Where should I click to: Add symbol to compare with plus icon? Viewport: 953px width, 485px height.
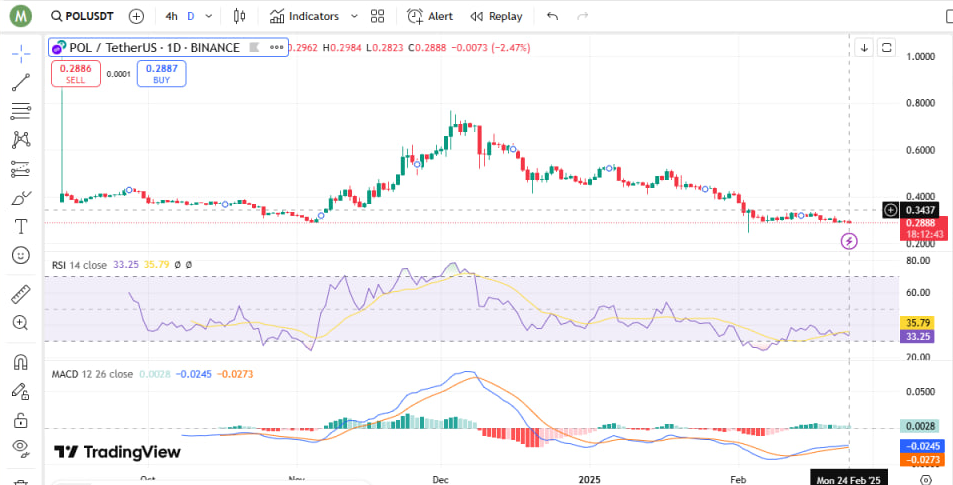pos(136,16)
